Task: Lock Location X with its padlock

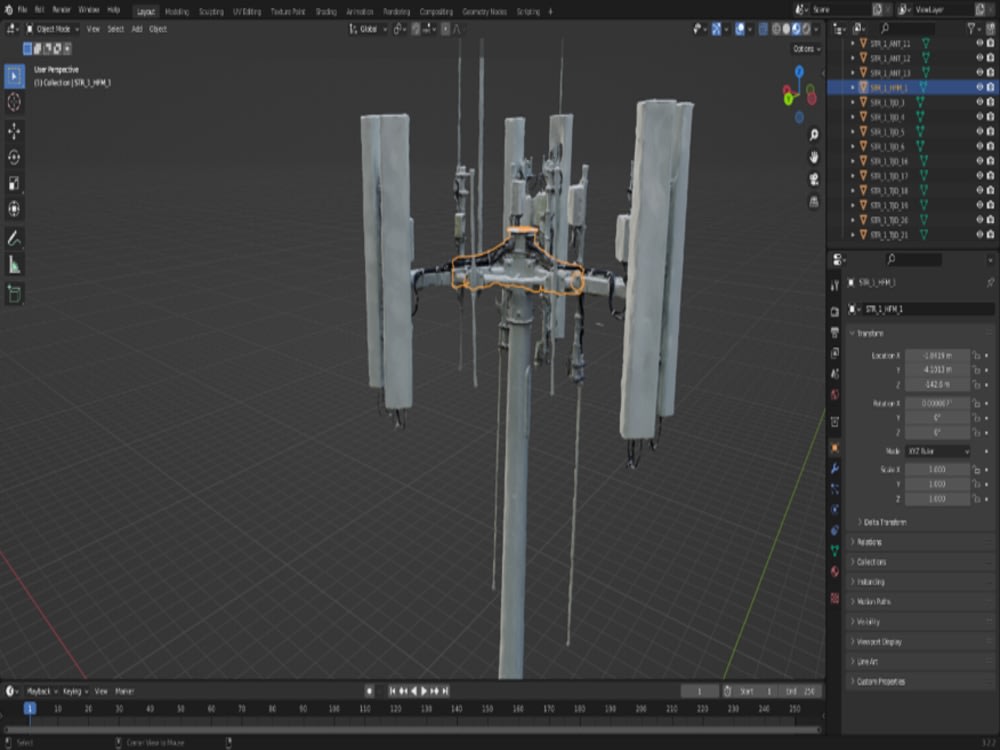Action: pos(976,355)
